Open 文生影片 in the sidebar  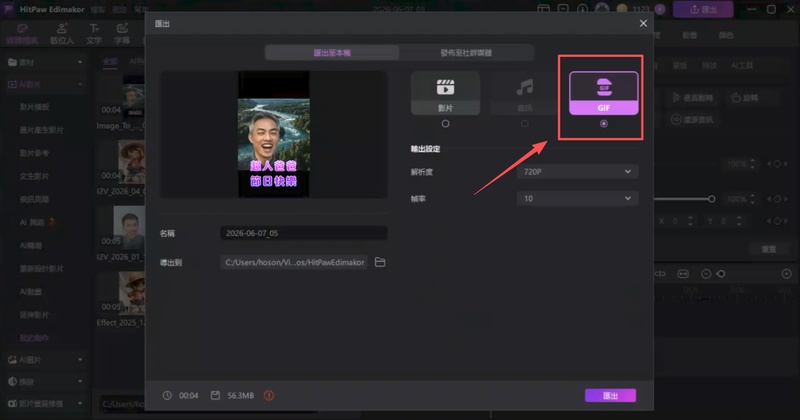coord(35,176)
